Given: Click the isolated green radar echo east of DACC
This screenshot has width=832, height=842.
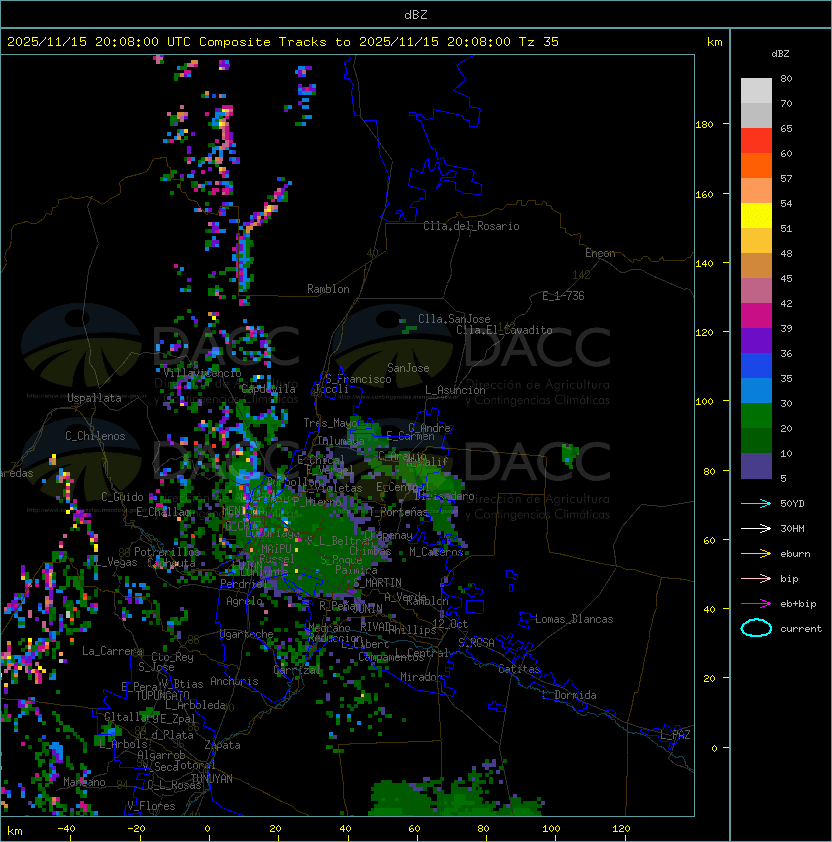Looking at the screenshot, I should 569,454.
